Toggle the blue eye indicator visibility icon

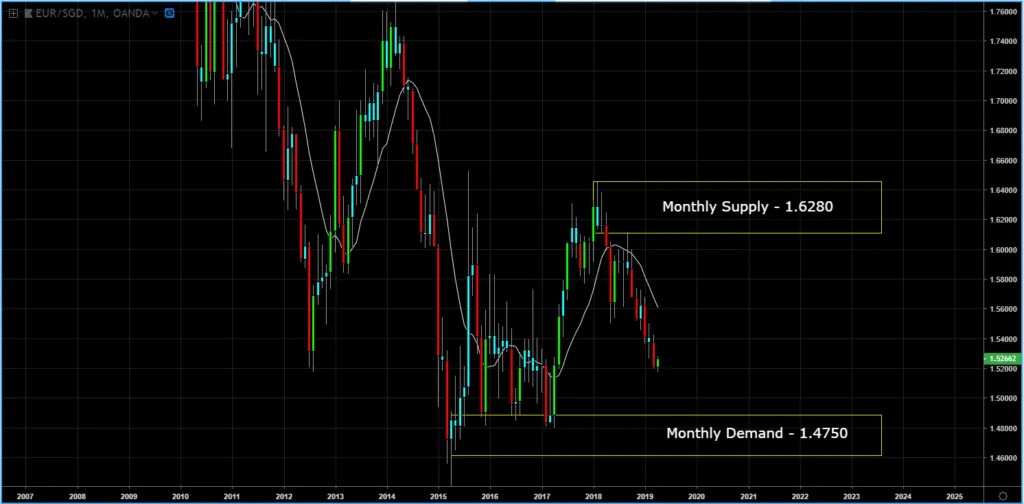click(170, 12)
